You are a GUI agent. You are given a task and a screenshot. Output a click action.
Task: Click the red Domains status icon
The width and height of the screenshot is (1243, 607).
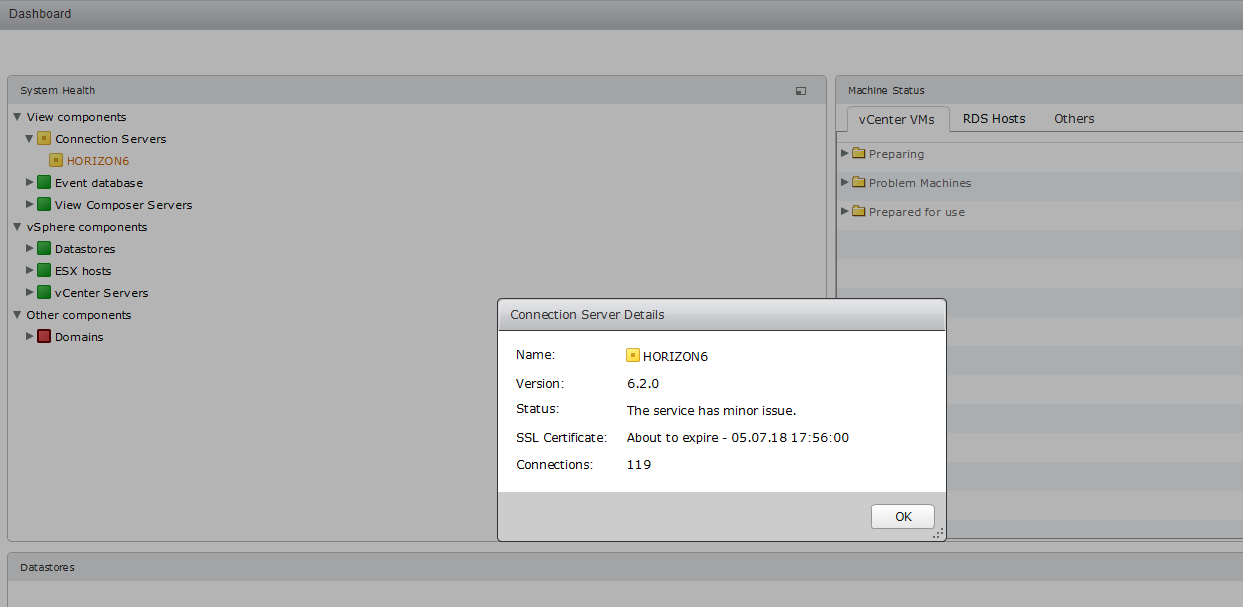(x=44, y=337)
